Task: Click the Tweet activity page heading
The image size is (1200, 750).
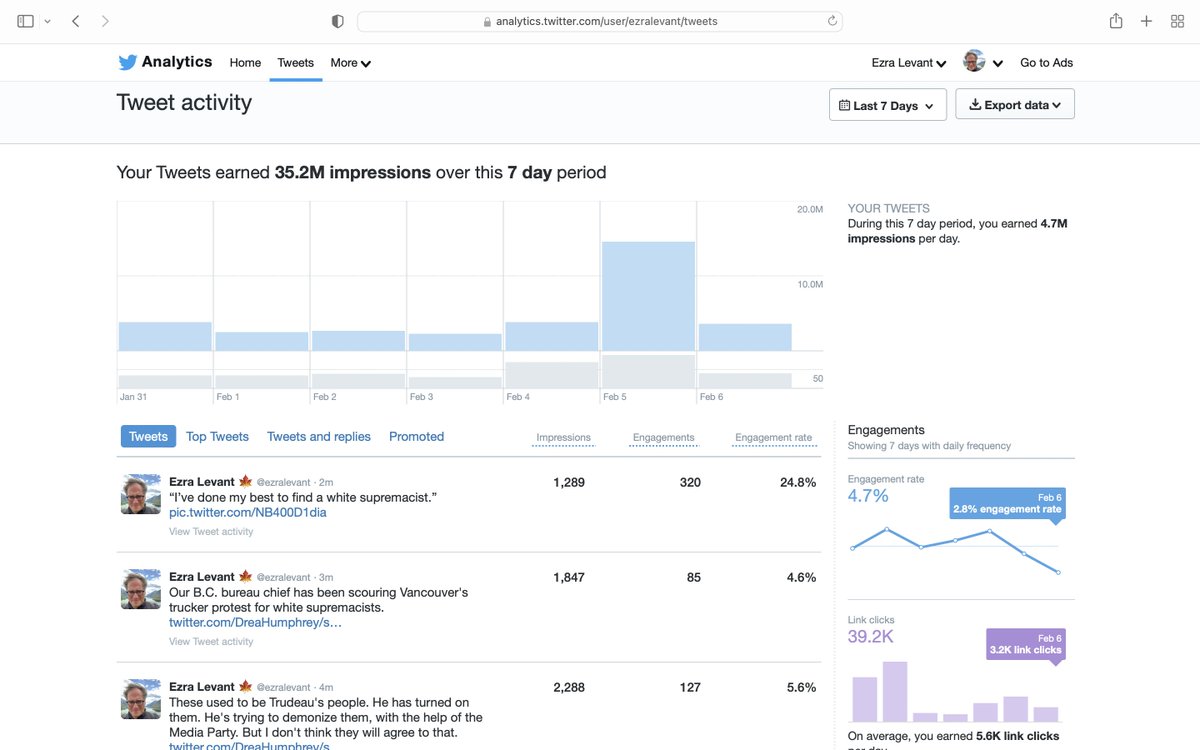Action: pyautogui.click(x=184, y=103)
